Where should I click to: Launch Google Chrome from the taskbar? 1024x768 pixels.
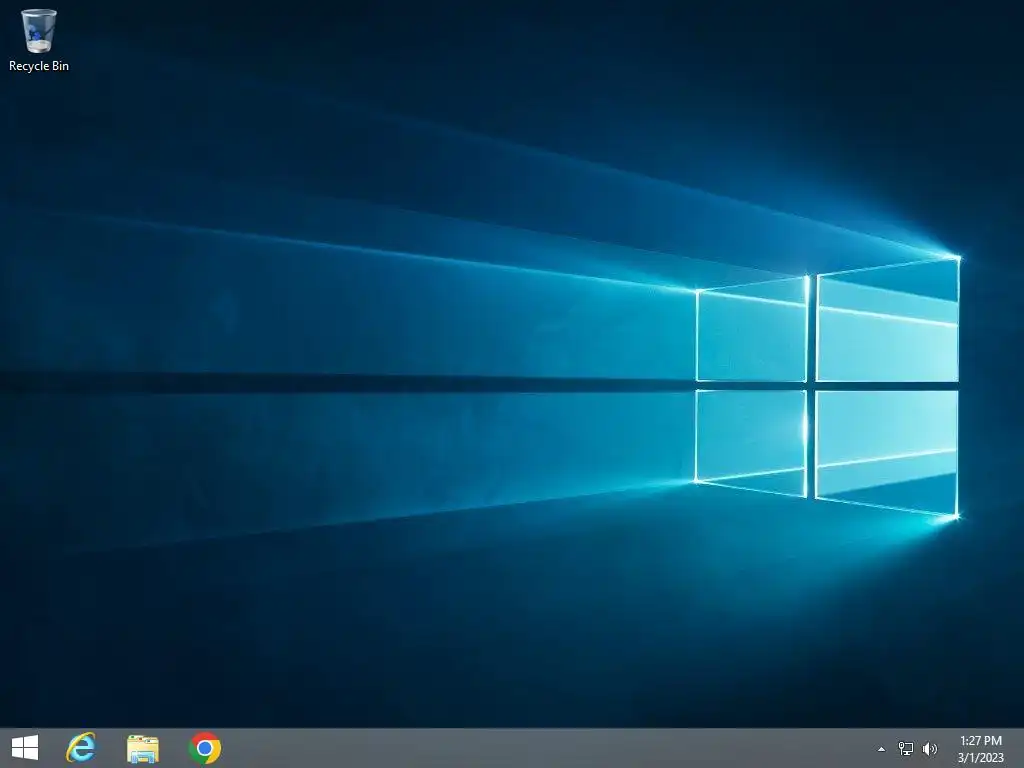[x=204, y=748]
